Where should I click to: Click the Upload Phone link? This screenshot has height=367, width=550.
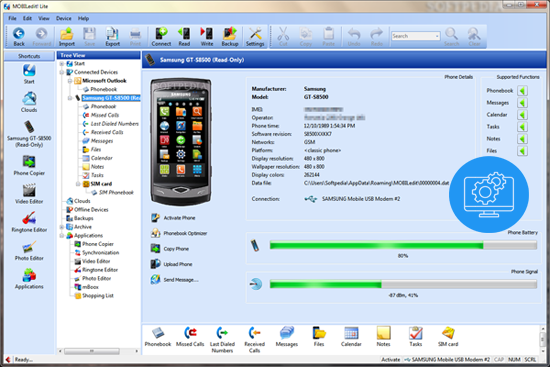[x=172, y=264]
